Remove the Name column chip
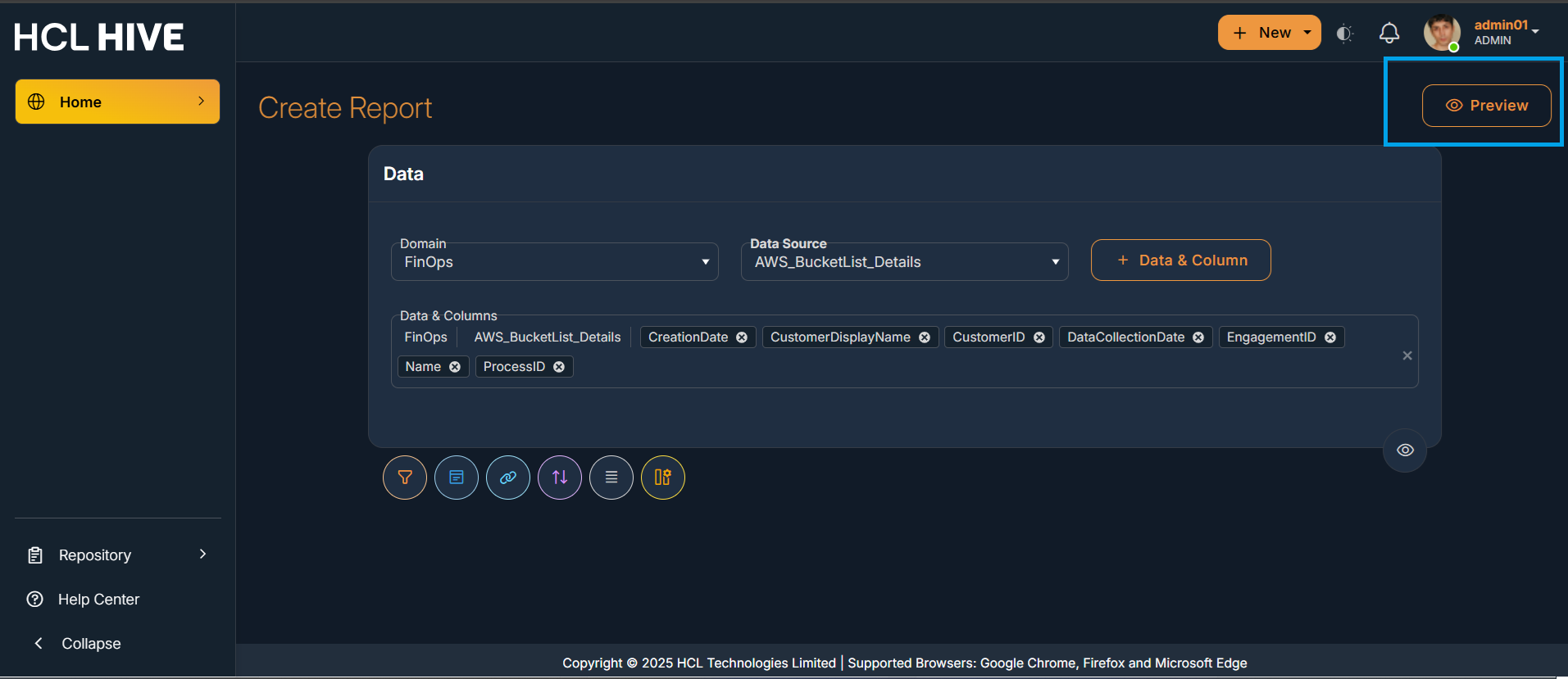The height and width of the screenshot is (679, 1568). coord(455,367)
